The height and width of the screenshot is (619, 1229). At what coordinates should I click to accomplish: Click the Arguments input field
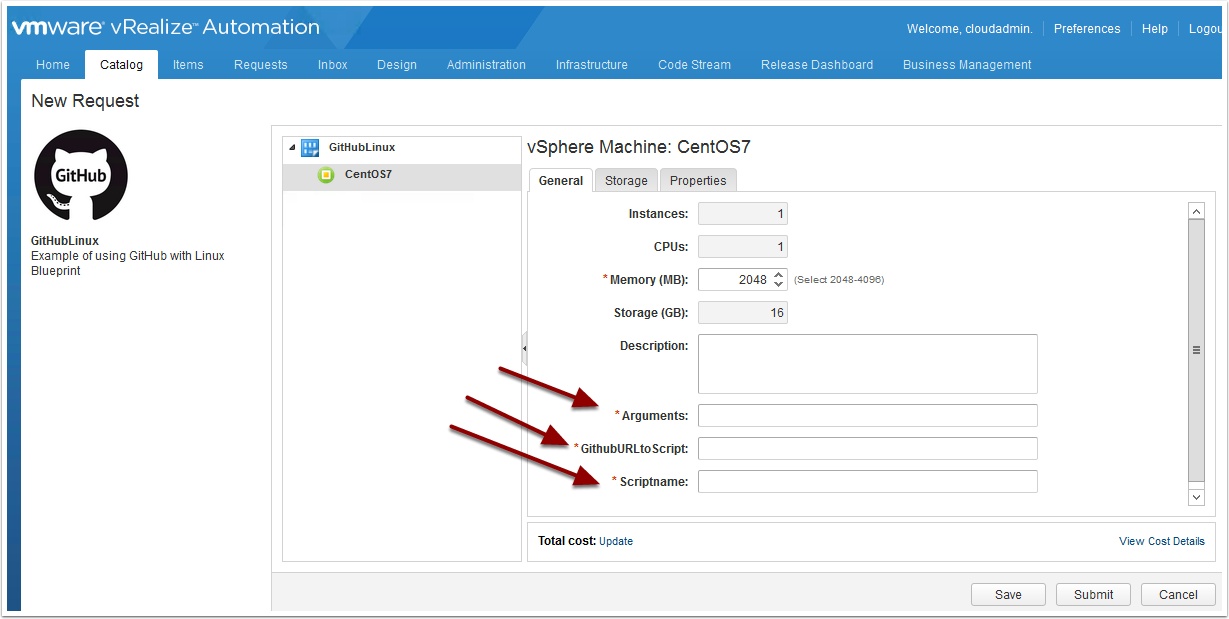tap(868, 415)
